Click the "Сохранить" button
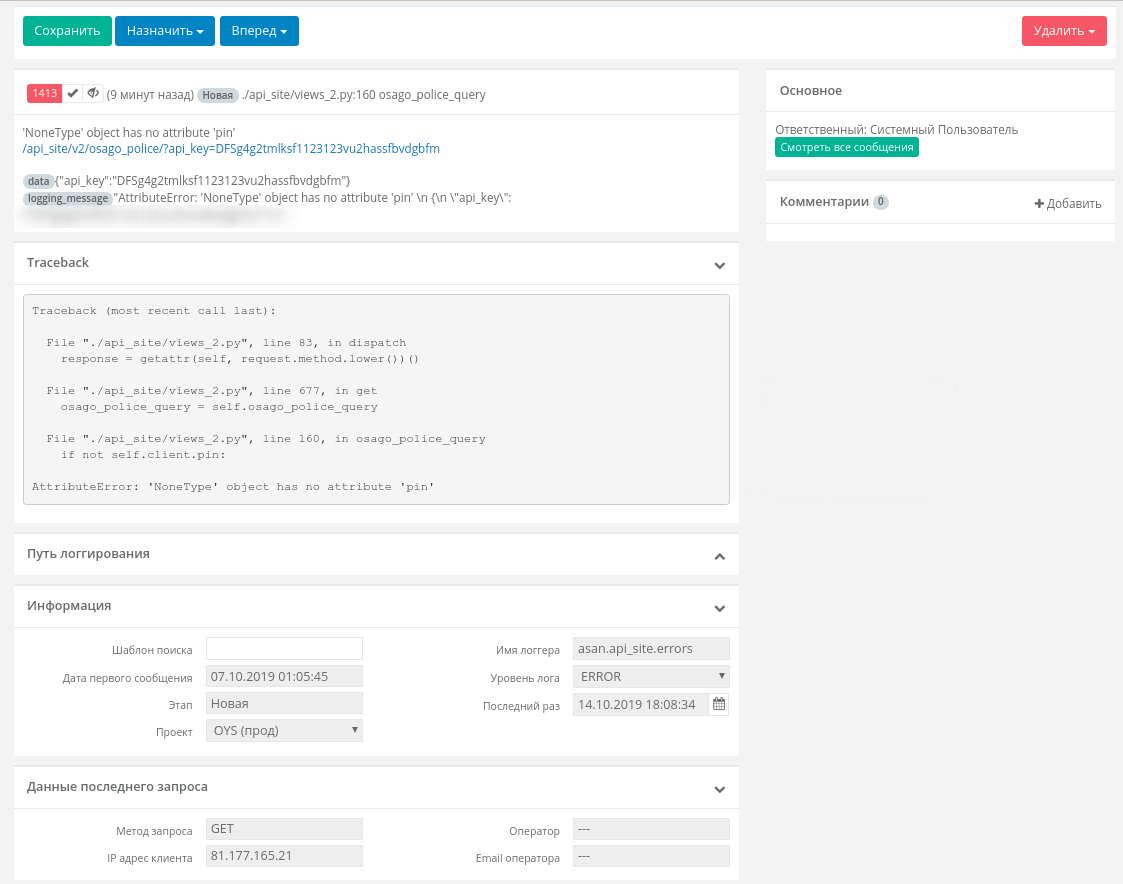This screenshot has height=884, width=1123. pyautogui.click(x=66, y=31)
